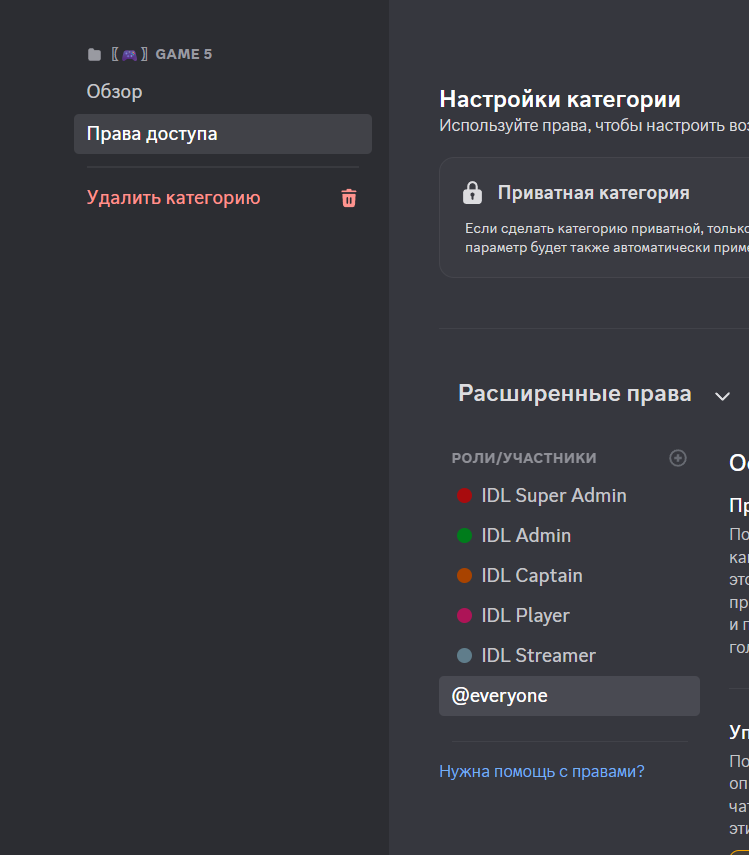
Task: Click the gray-blue dot of IDL Streamer
Action: [x=464, y=656]
